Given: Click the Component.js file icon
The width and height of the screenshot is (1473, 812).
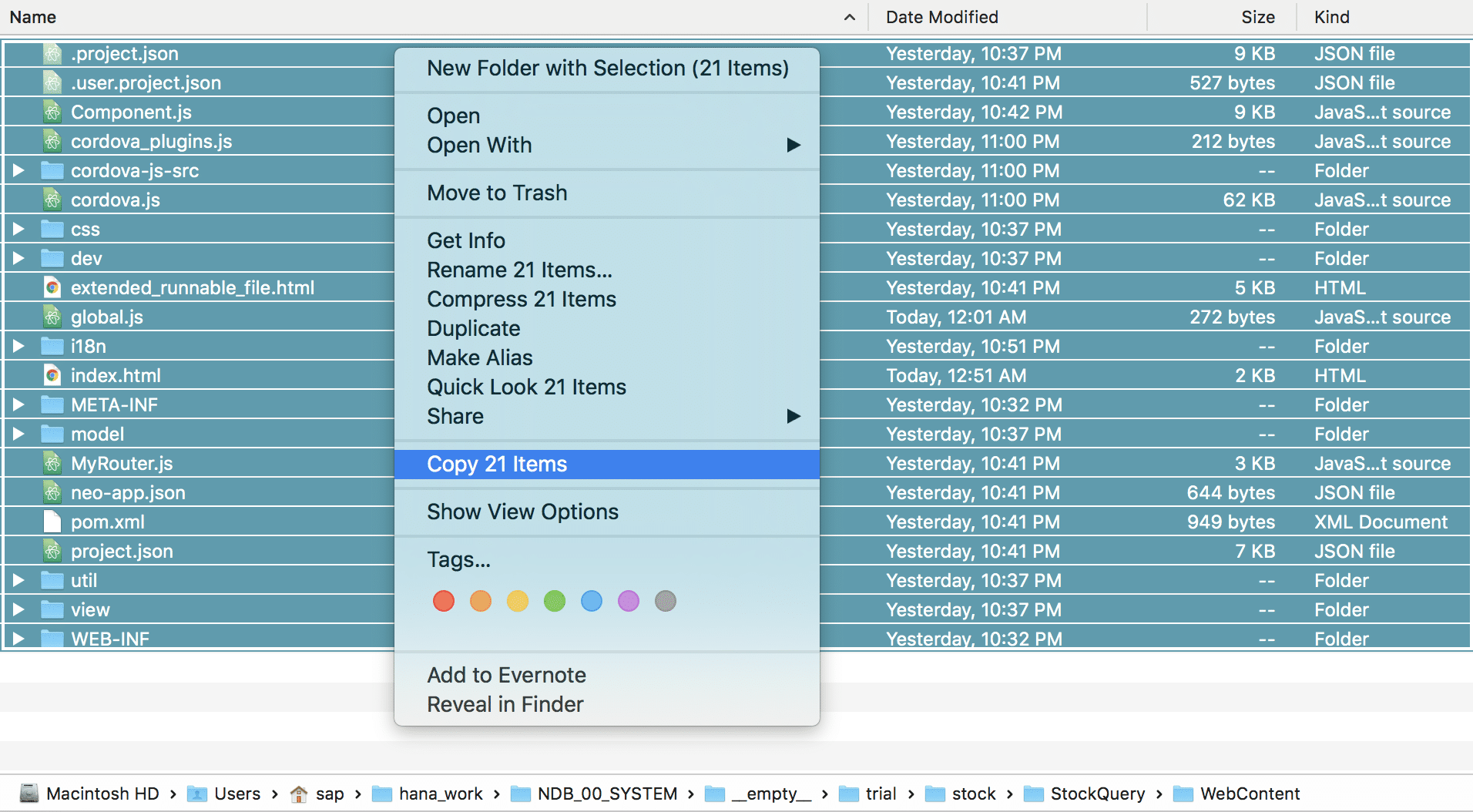Looking at the screenshot, I should [x=52, y=112].
